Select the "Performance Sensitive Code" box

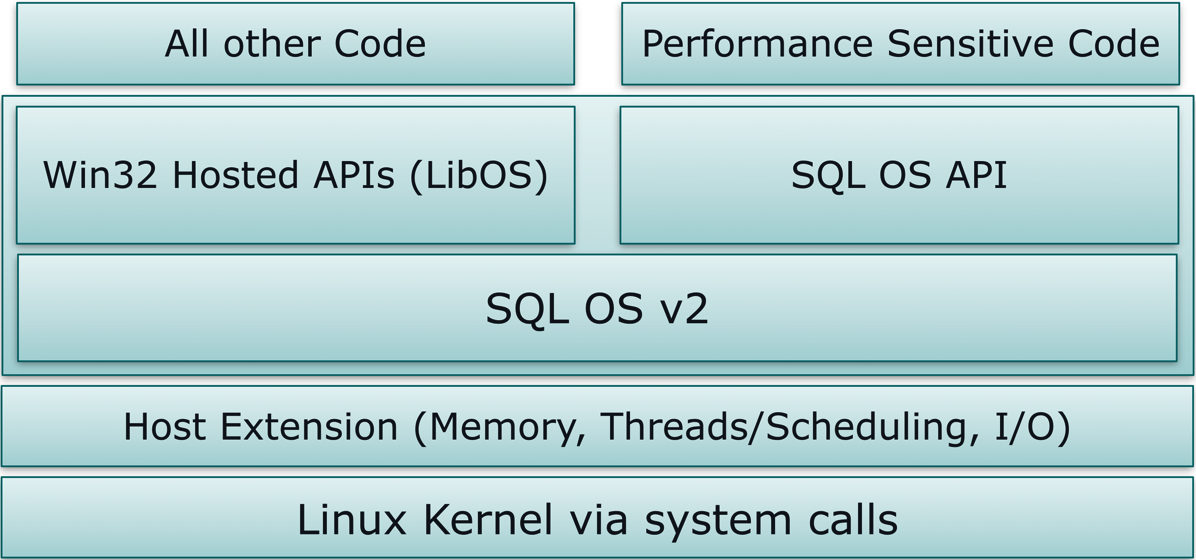(x=900, y=44)
